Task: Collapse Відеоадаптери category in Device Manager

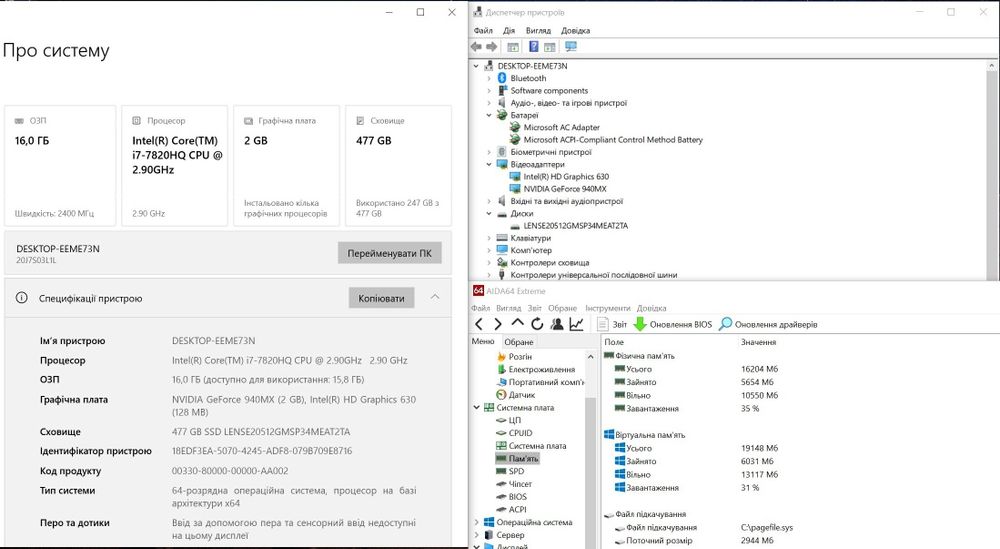Action: pyautogui.click(x=489, y=165)
